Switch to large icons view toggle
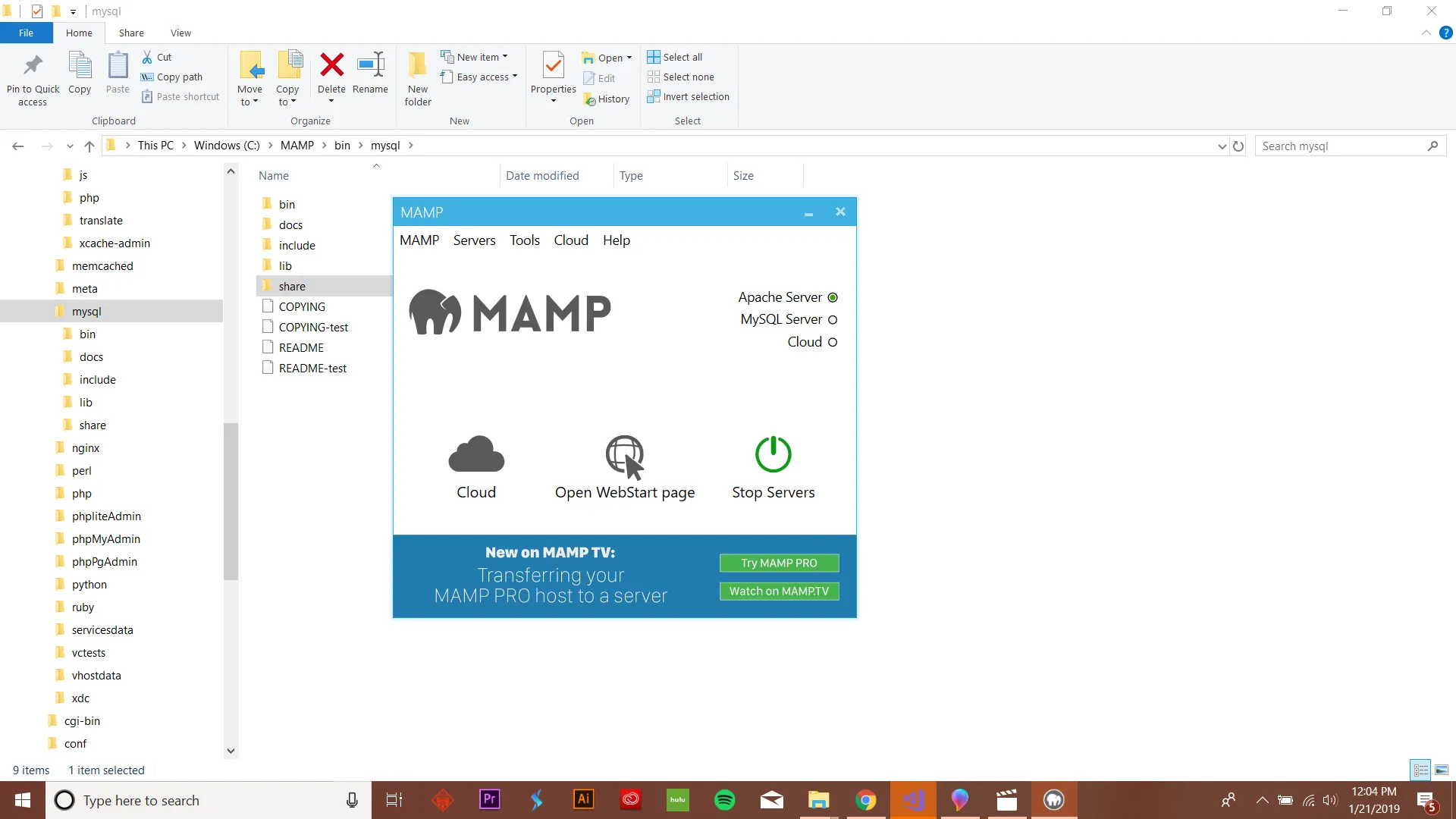 click(x=1442, y=770)
